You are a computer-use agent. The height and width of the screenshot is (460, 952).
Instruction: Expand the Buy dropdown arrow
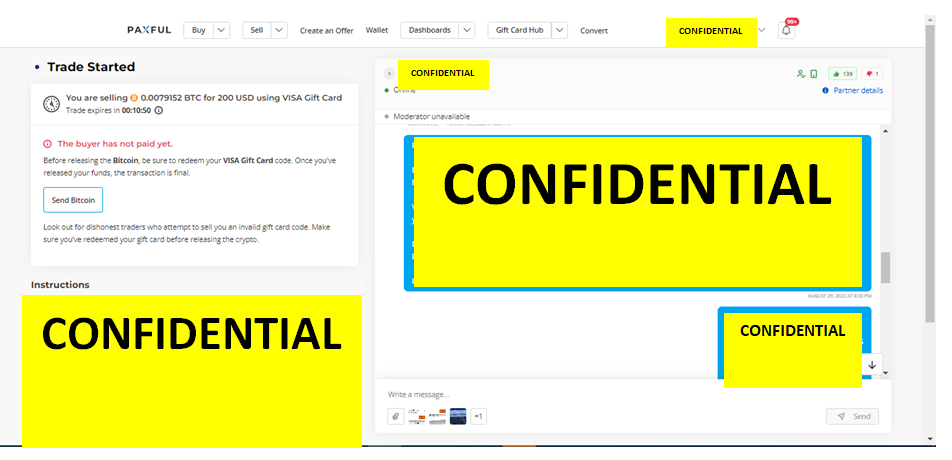pos(222,30)
